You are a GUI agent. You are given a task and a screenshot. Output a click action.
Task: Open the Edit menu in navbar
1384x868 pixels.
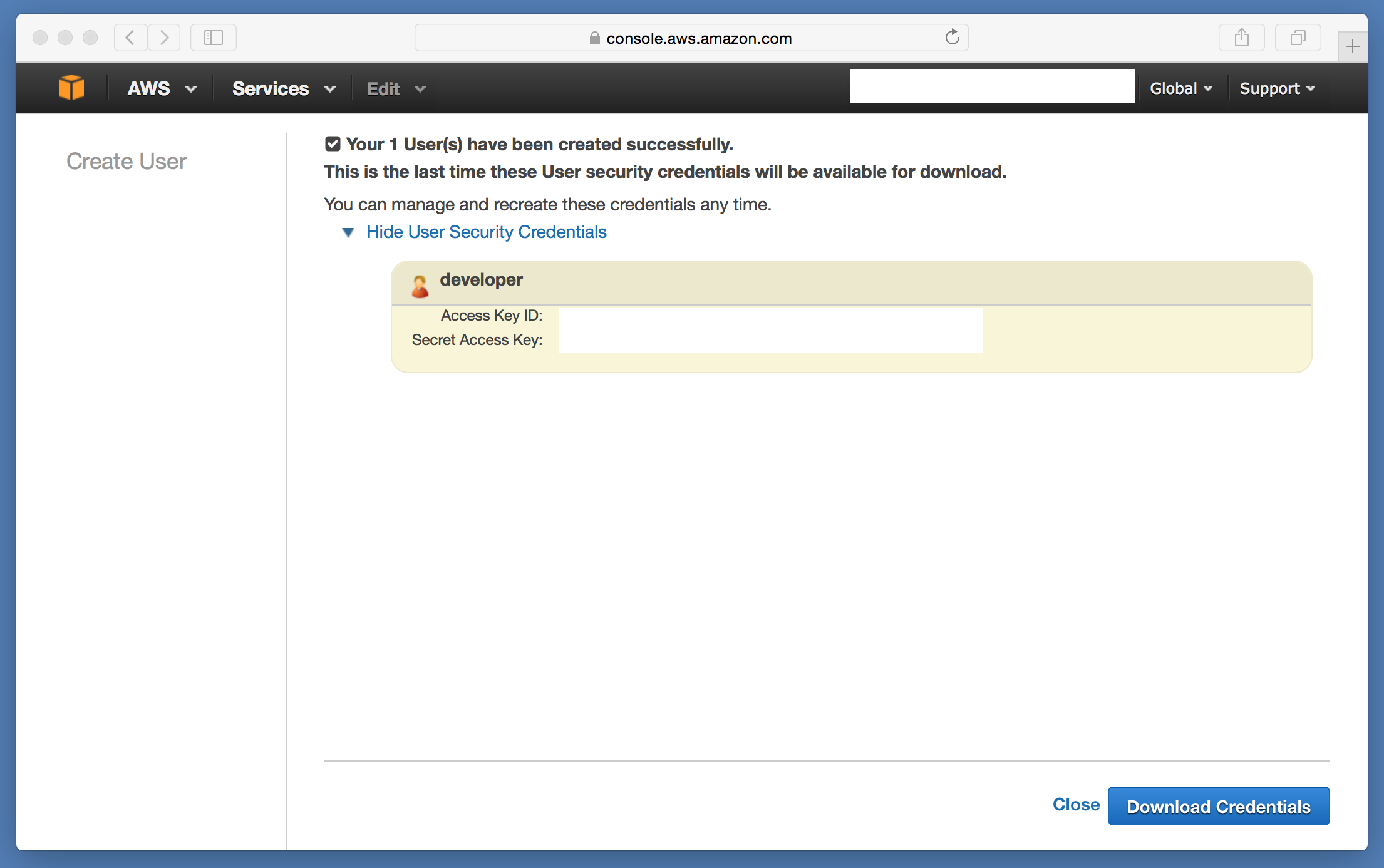click(395, 88)
